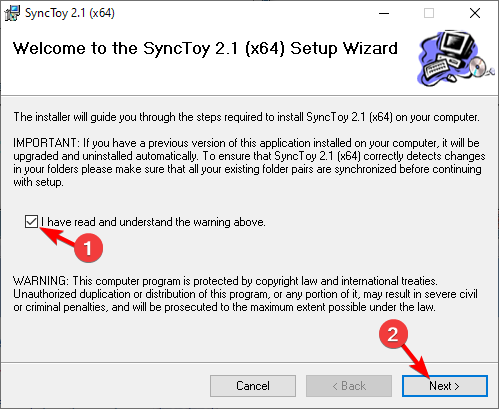Click the disabled maximize window button
The height and width of the screenshot is (409, 499).
429,13
